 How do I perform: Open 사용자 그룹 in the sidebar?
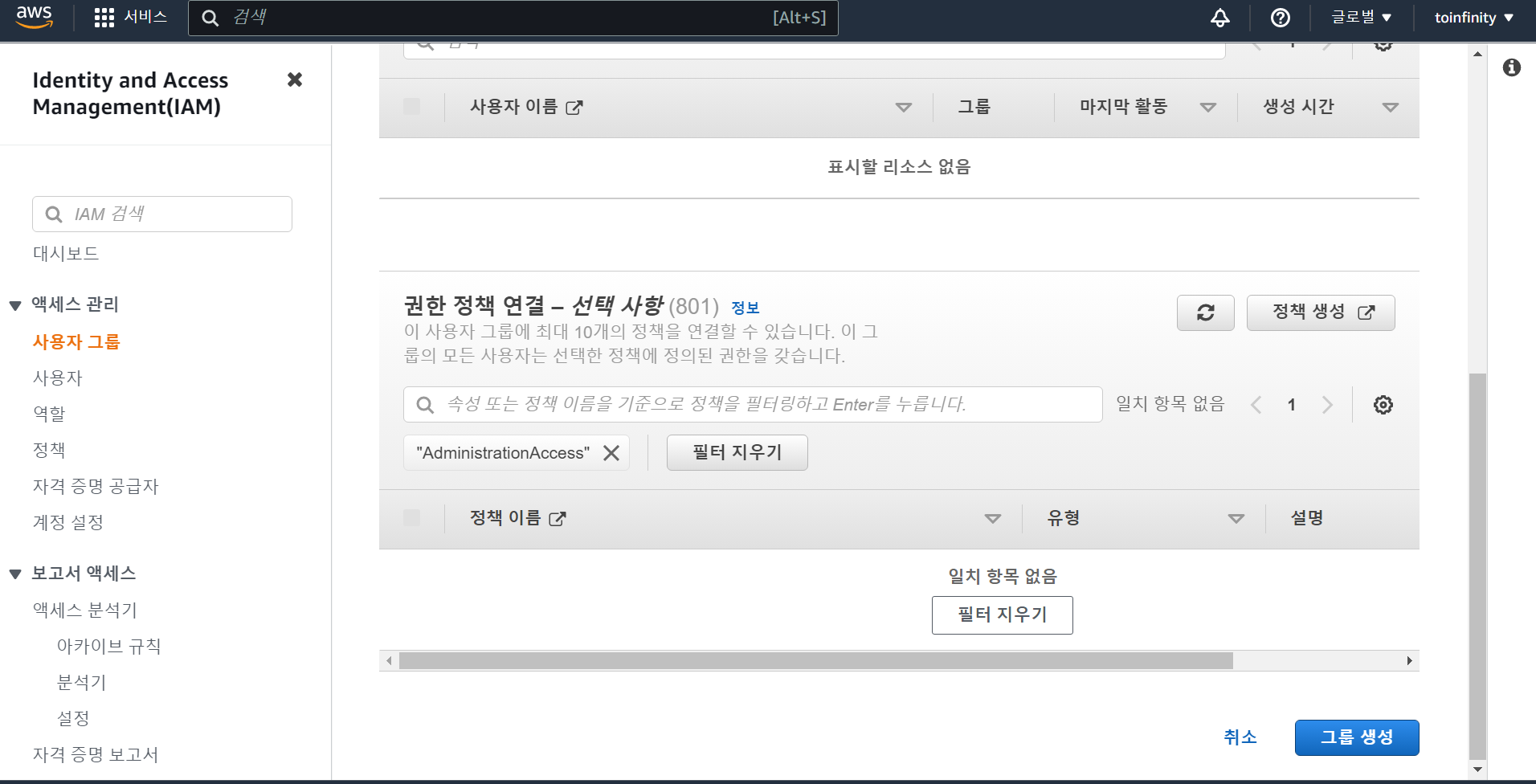(x=76, y=341)
